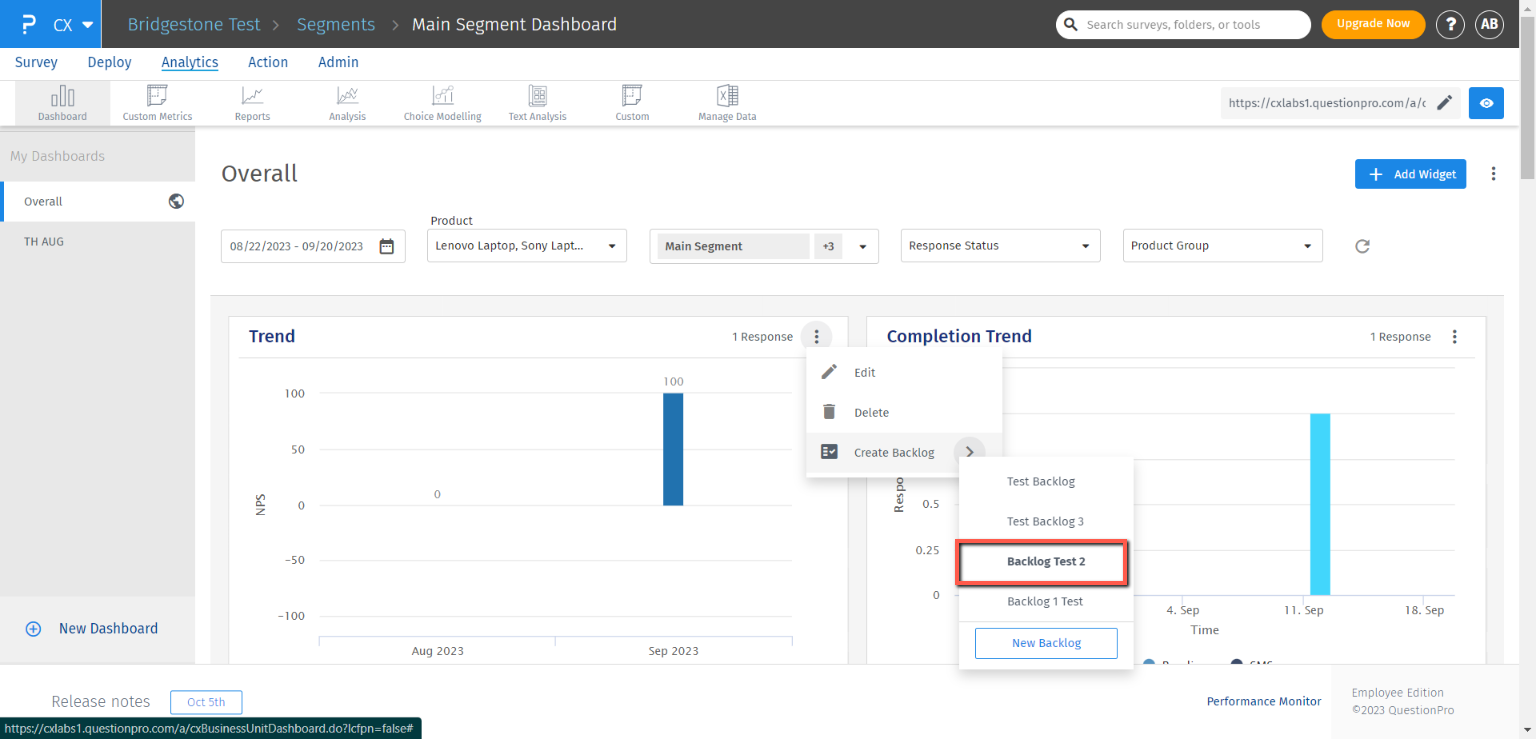Open the Custom Metrics toolbar icon
The height and width of the screenshot is (739, 1536).
(157, 103)
